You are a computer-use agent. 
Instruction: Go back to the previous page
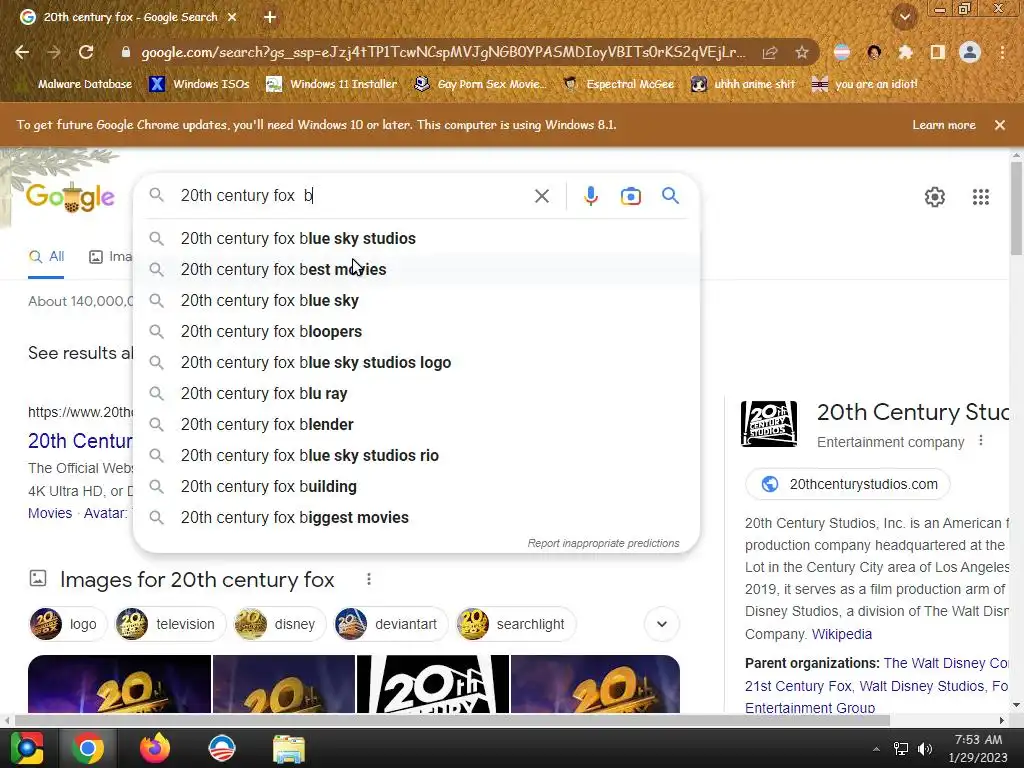[x=22, y=52]
